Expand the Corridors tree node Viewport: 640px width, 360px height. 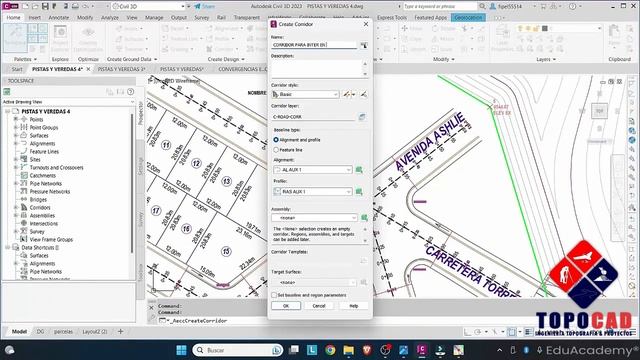click(x=16, y=207)
